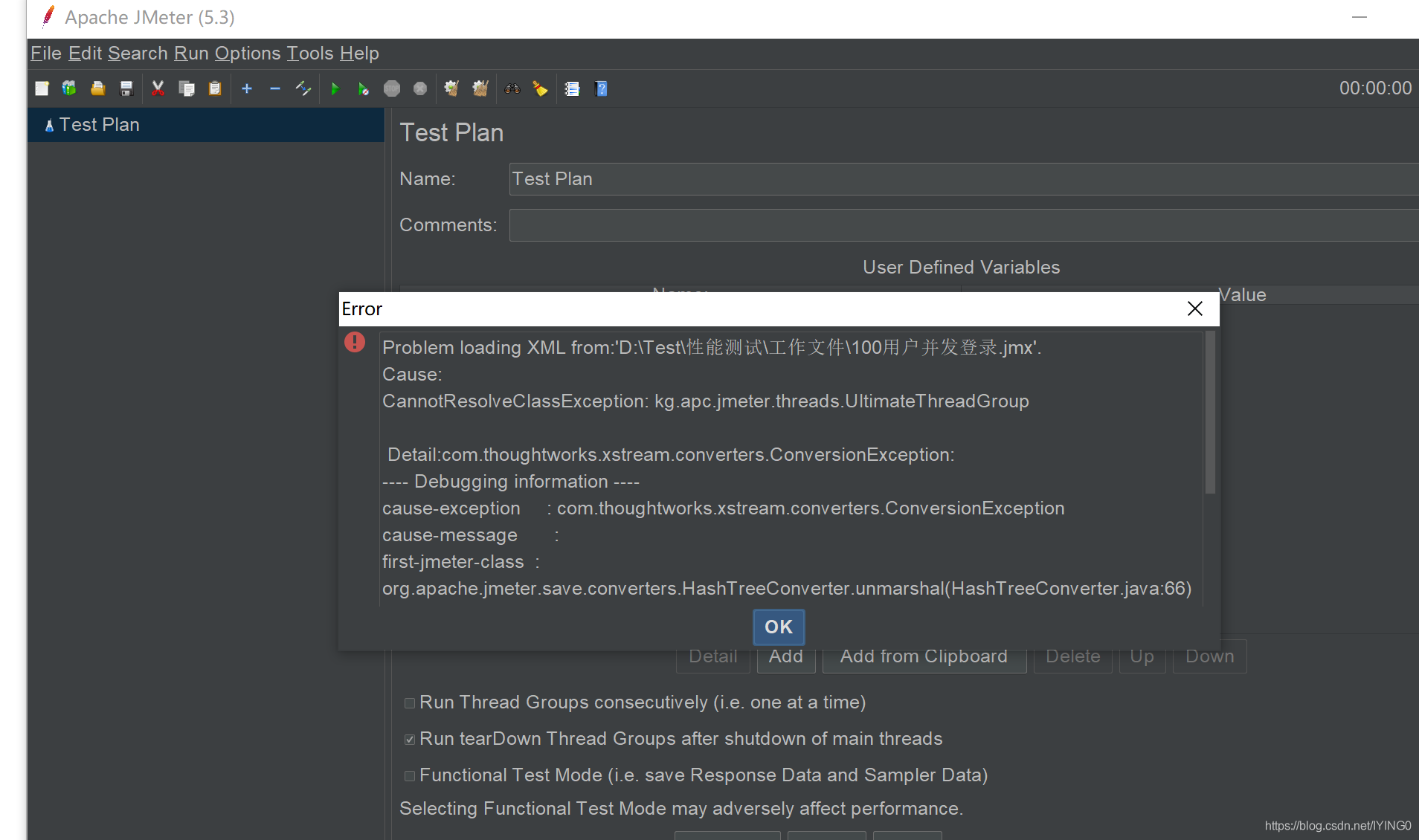Open the Options menu

(x=248, y=54)
